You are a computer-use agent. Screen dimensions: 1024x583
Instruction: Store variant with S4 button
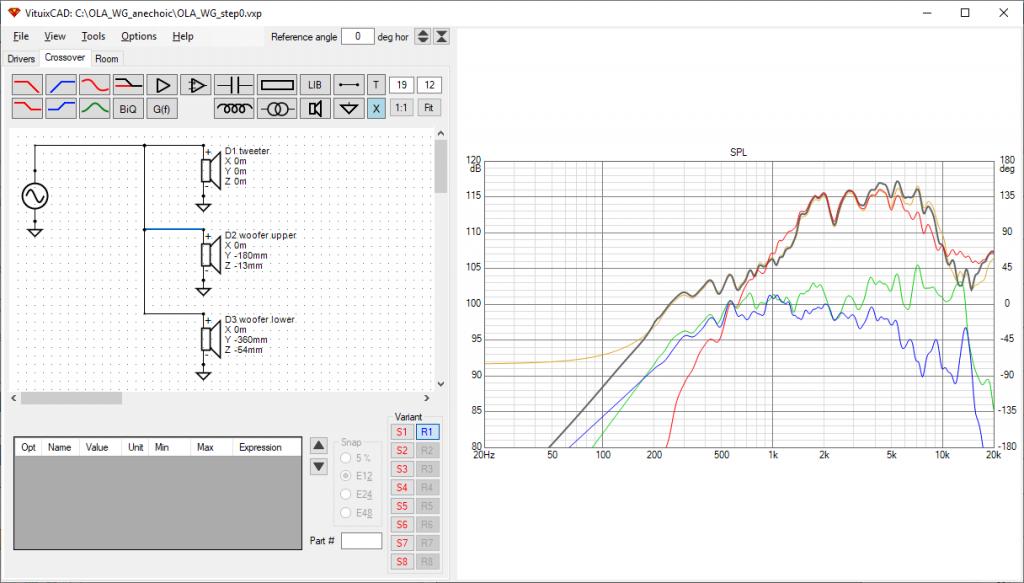[x=402, y=488]
